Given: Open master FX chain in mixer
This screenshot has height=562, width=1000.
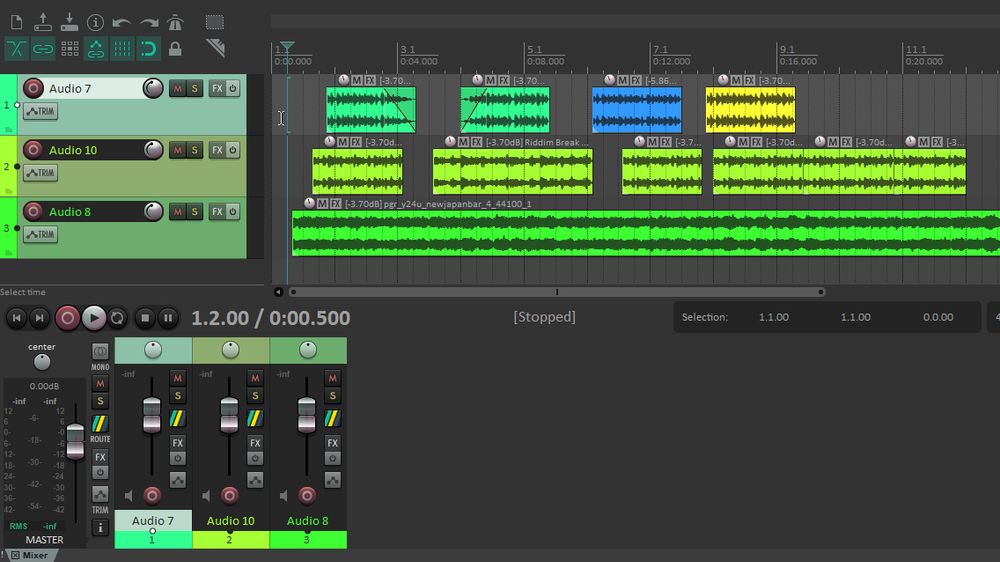Looking at the screenshot, I should pyautogui.click(x=100, y=457).
